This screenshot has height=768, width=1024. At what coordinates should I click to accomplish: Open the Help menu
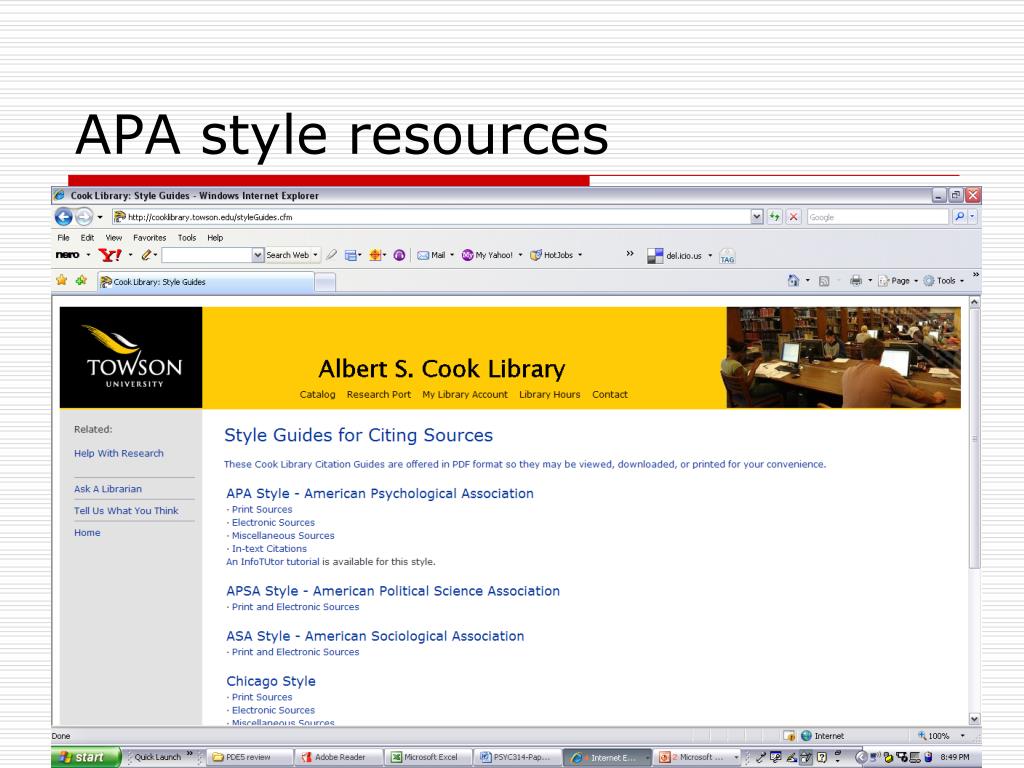[215, 238]
